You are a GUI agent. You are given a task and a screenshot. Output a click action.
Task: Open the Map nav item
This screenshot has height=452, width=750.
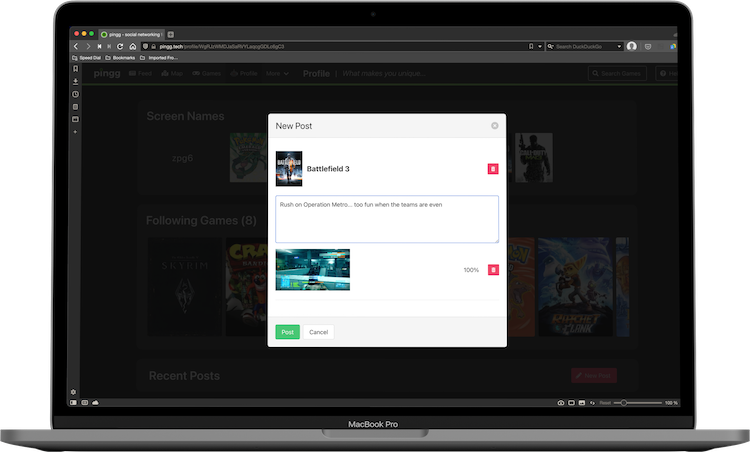[172, 73]
